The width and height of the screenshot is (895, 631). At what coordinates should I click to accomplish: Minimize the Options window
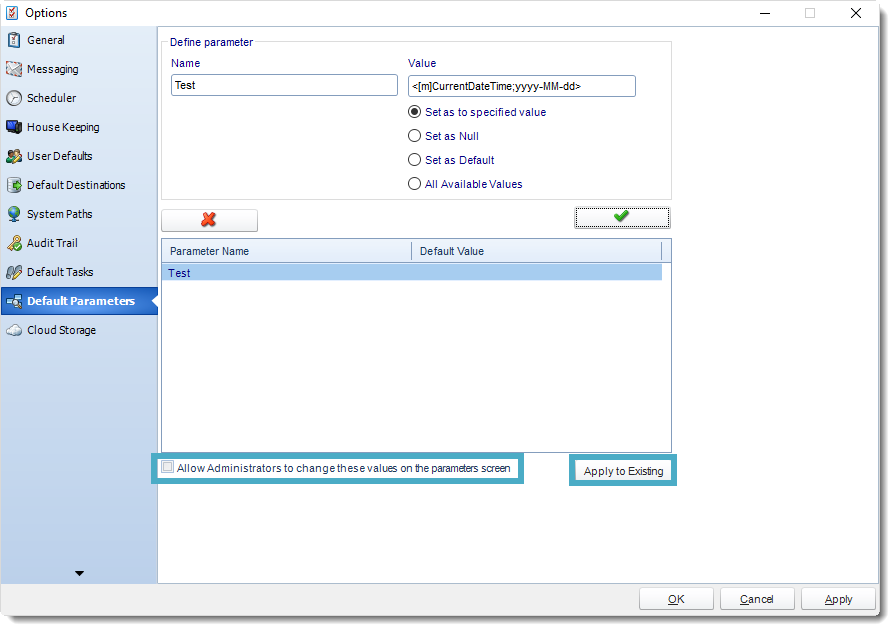point(765,13)
